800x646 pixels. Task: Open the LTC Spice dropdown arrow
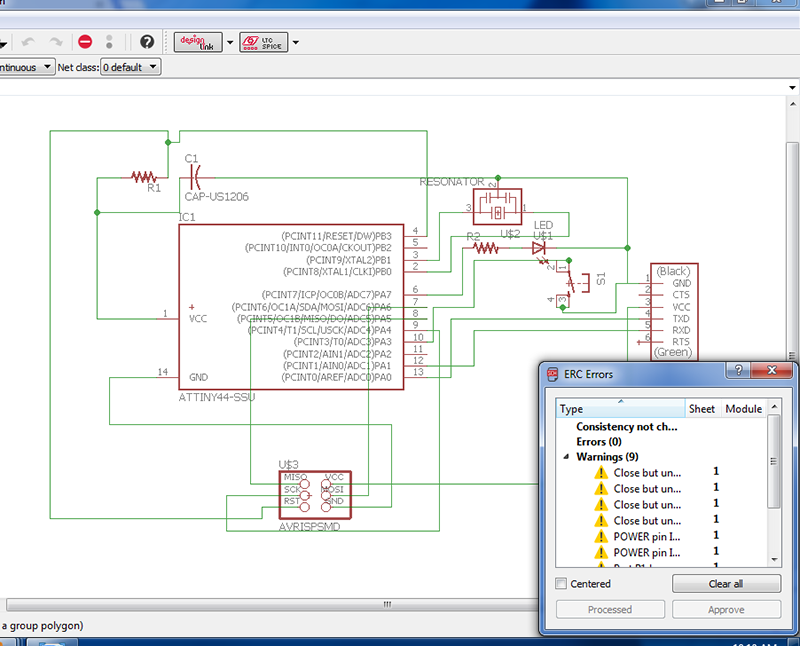(x=295, y=42)
